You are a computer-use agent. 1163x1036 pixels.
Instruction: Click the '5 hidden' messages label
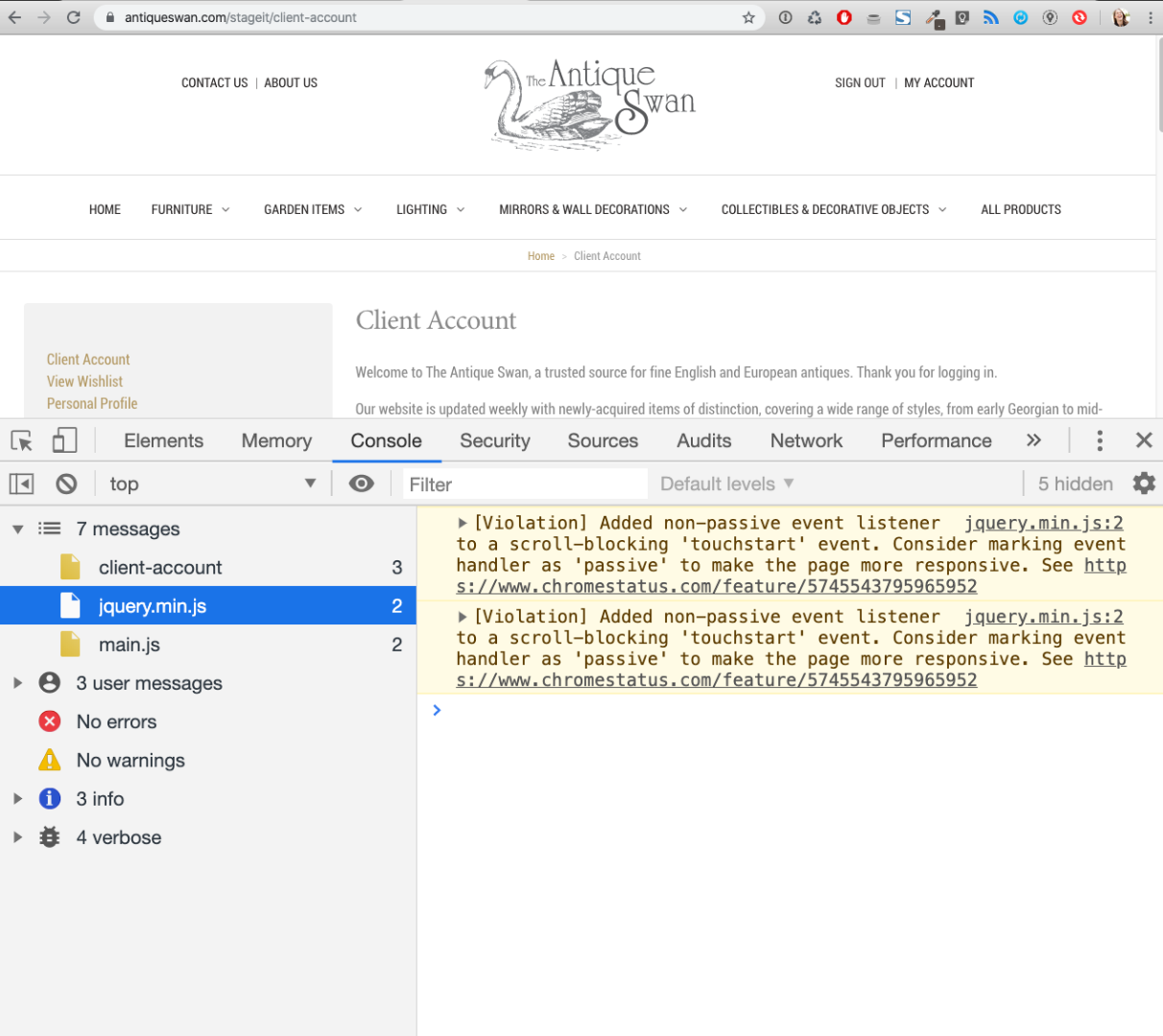click(1075, 483)
